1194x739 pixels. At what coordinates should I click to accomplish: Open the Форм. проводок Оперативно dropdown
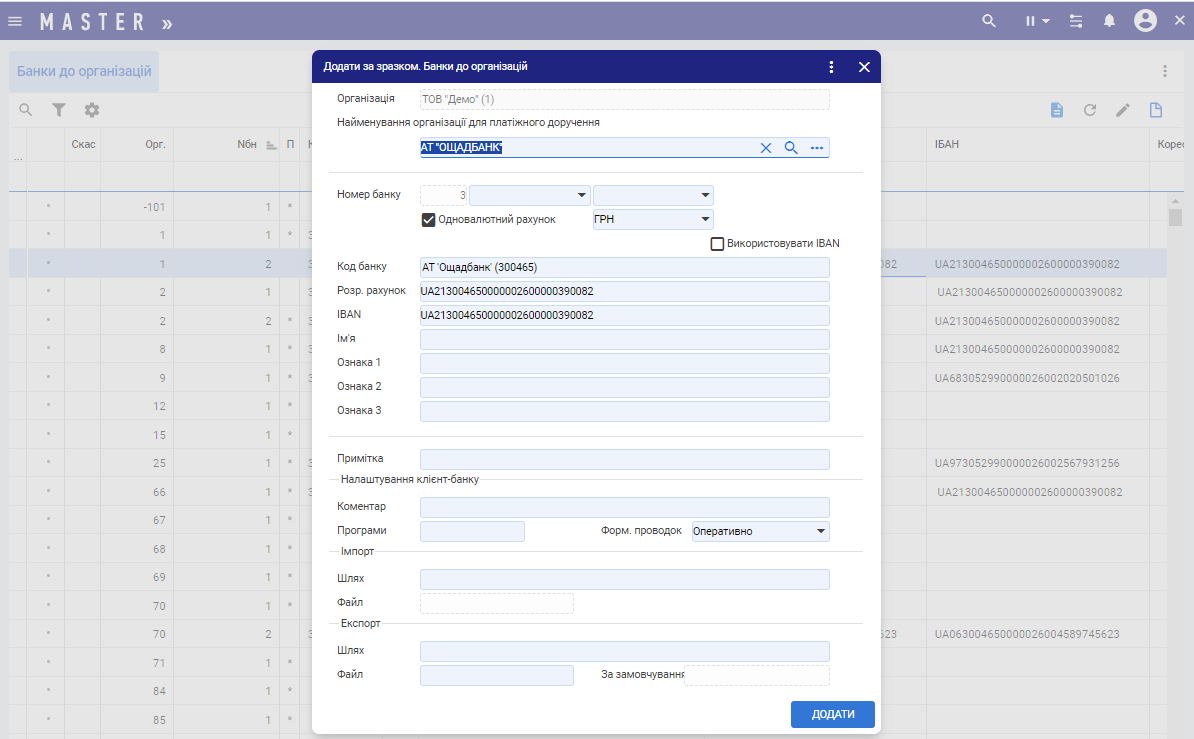click(820, 531)
